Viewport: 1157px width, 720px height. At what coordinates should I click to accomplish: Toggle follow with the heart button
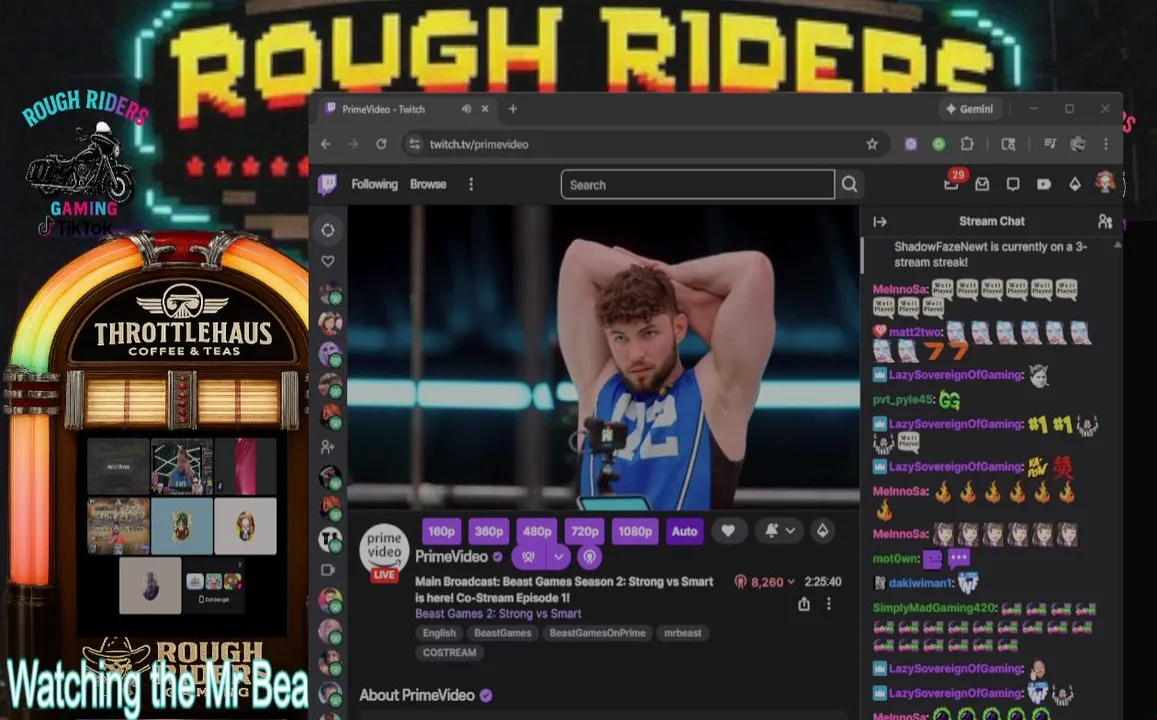(x=728, y=530)
